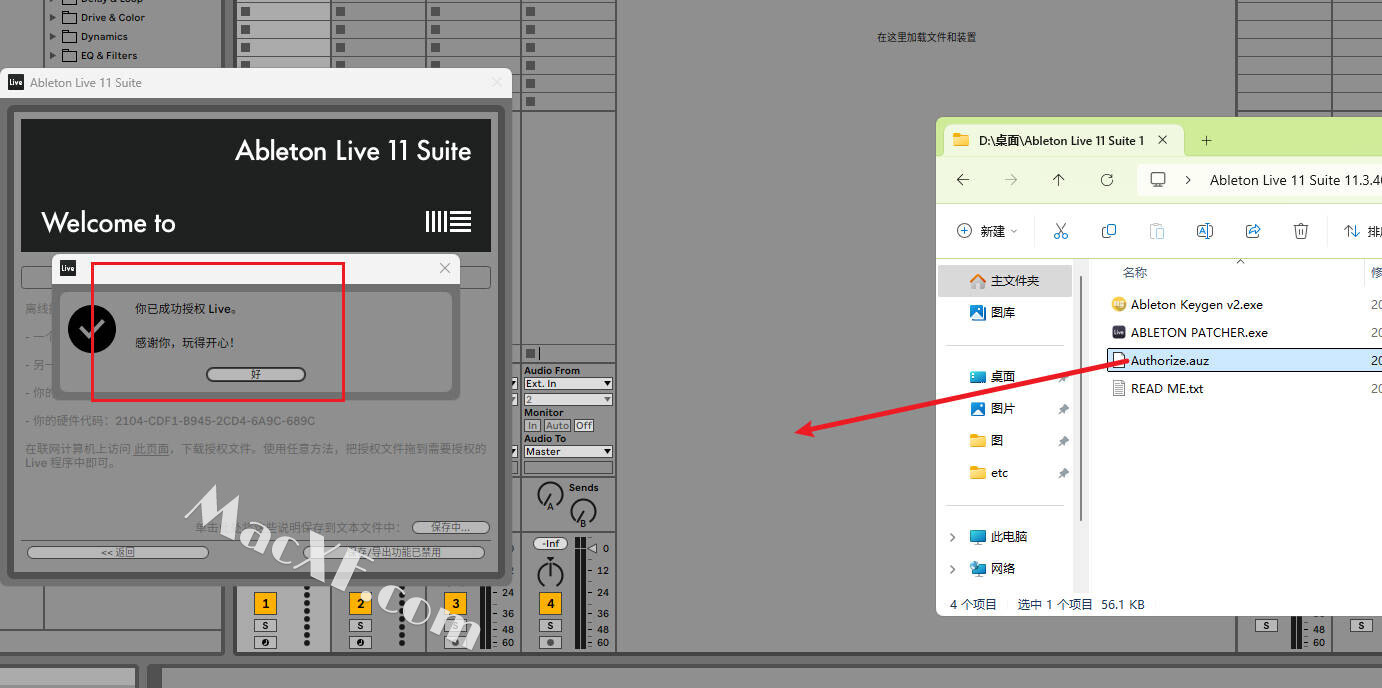Open the 此页面 link
The image size is (1382, 688).
coord(150,450)
